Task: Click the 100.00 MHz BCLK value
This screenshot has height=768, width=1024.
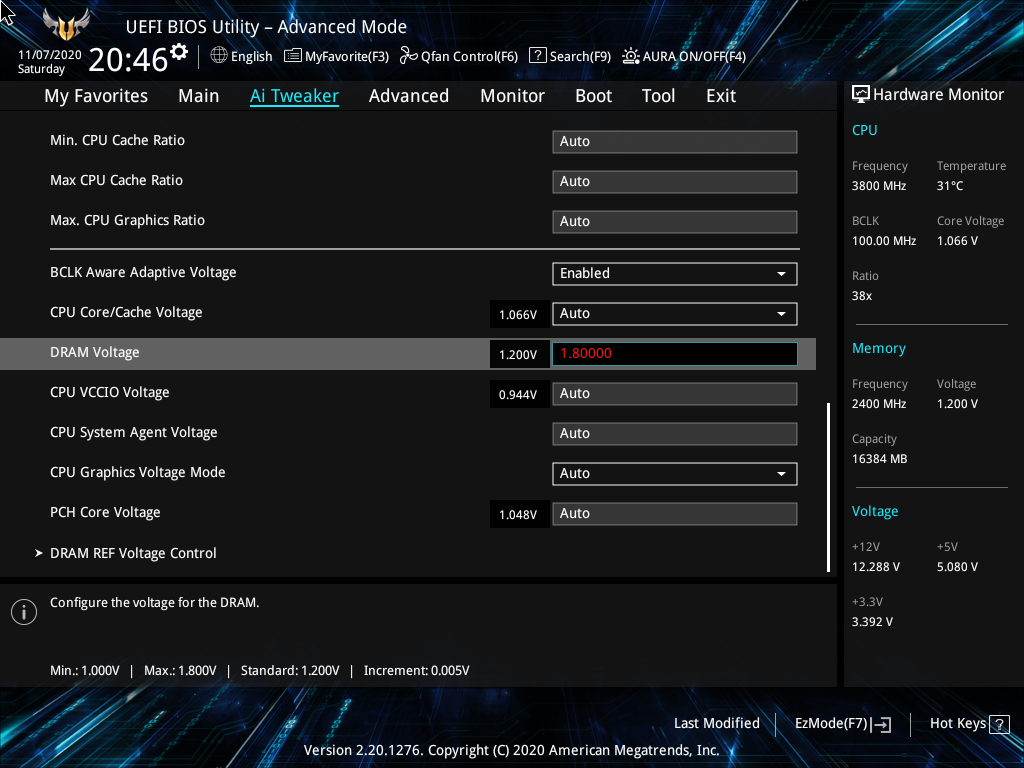Action: (x=884, y=241)
